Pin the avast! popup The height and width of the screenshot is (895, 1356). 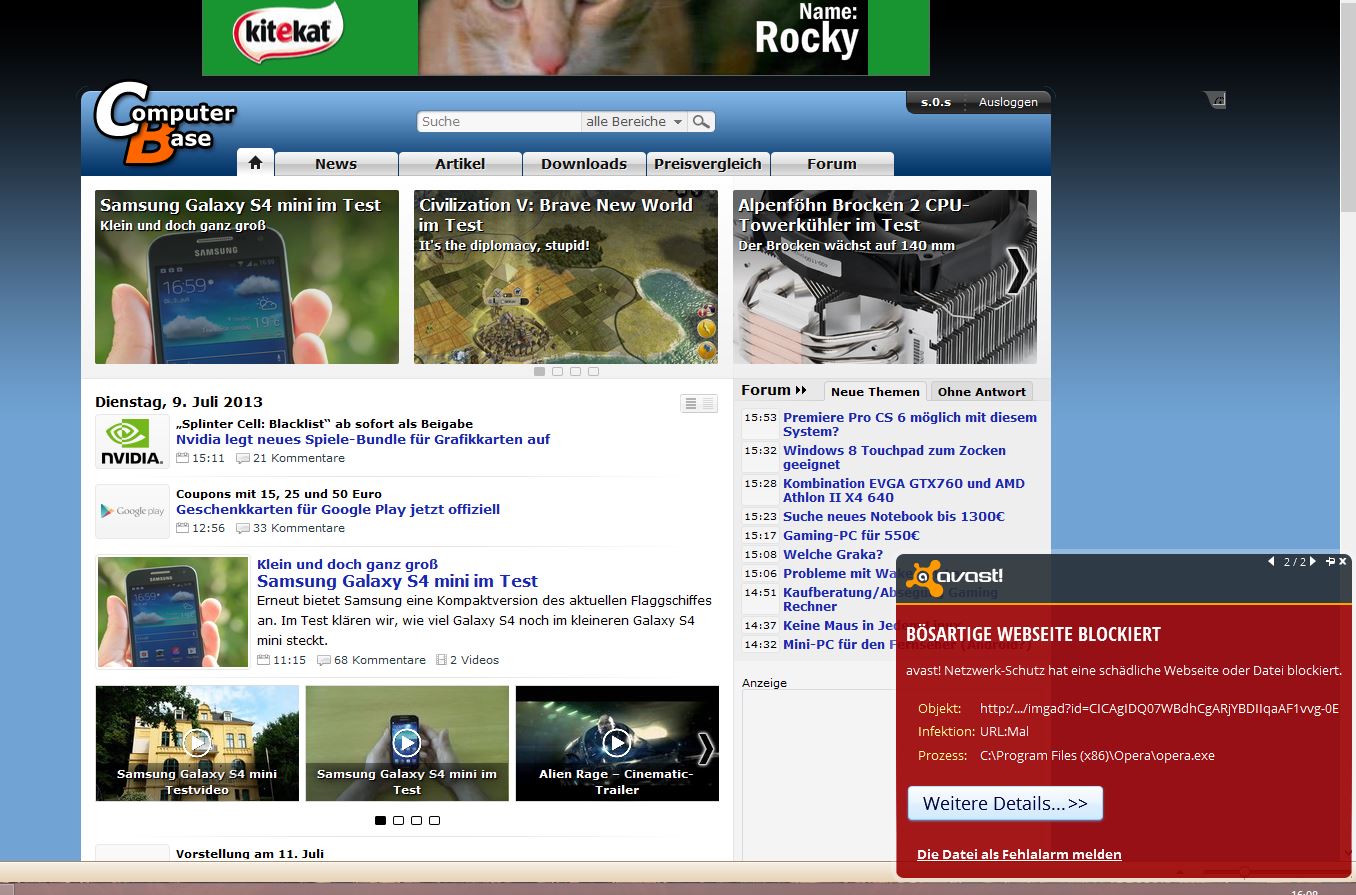(1330, 562)
